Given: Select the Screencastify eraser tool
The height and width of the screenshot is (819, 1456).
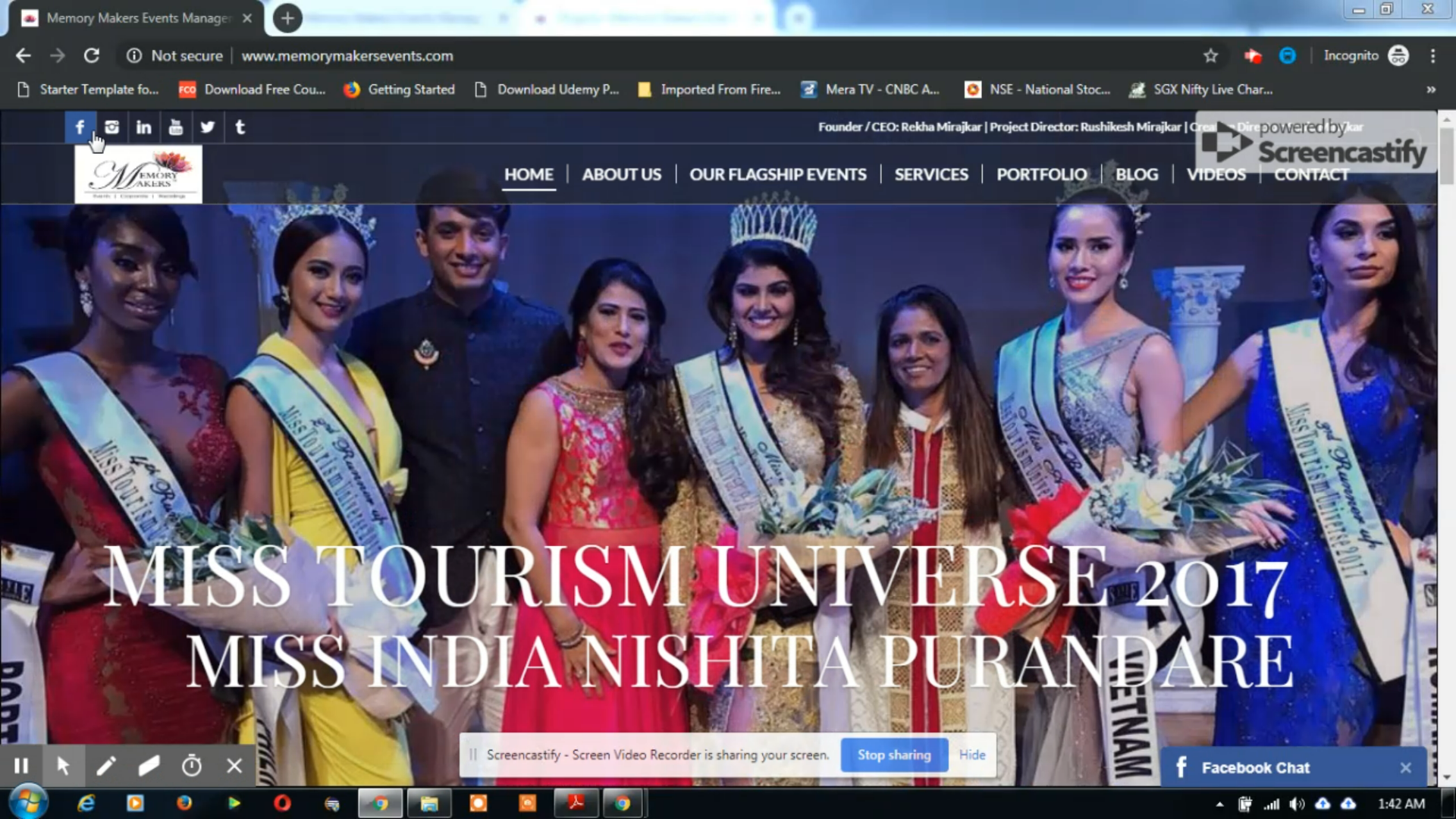Looking at the screenshot, I should [x=149, y=766].
